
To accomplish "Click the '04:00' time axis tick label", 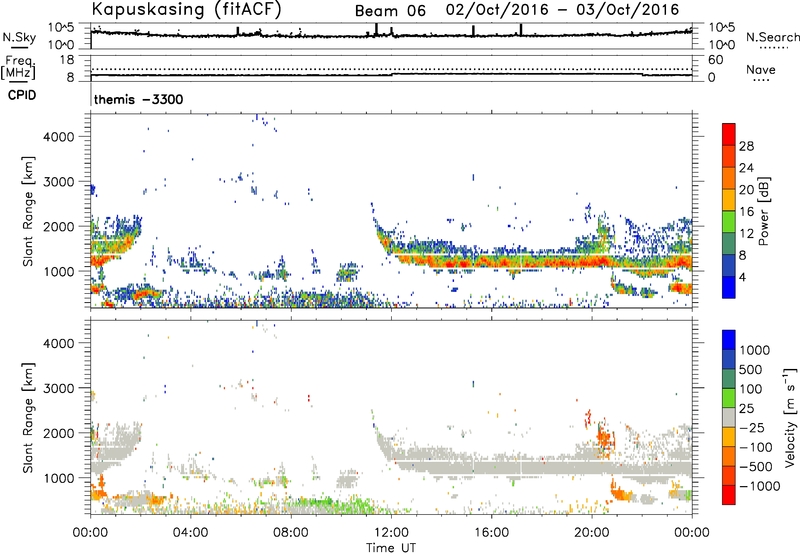I will click(191, 533).
